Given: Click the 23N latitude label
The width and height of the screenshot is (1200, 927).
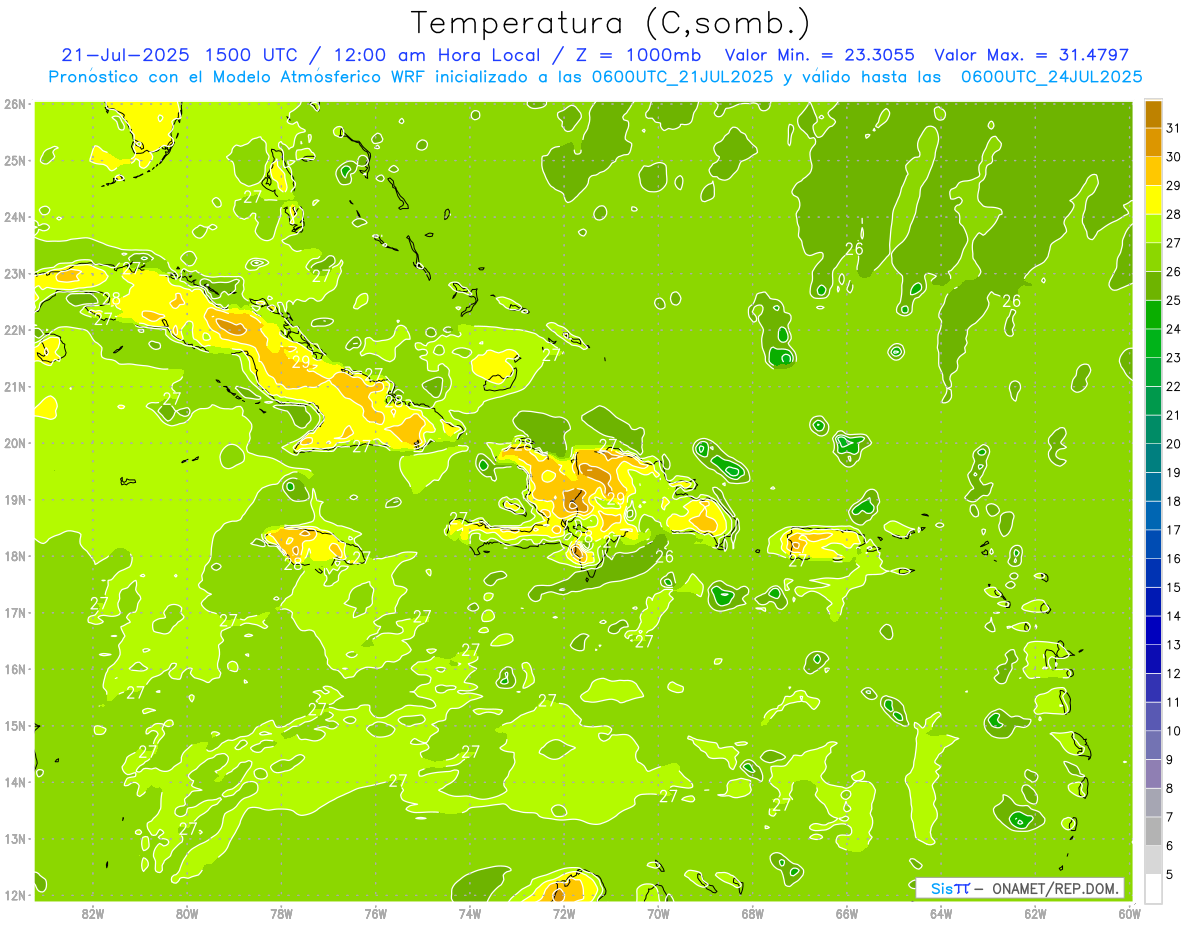Looking at the screenshot, I should click(14, 273).
